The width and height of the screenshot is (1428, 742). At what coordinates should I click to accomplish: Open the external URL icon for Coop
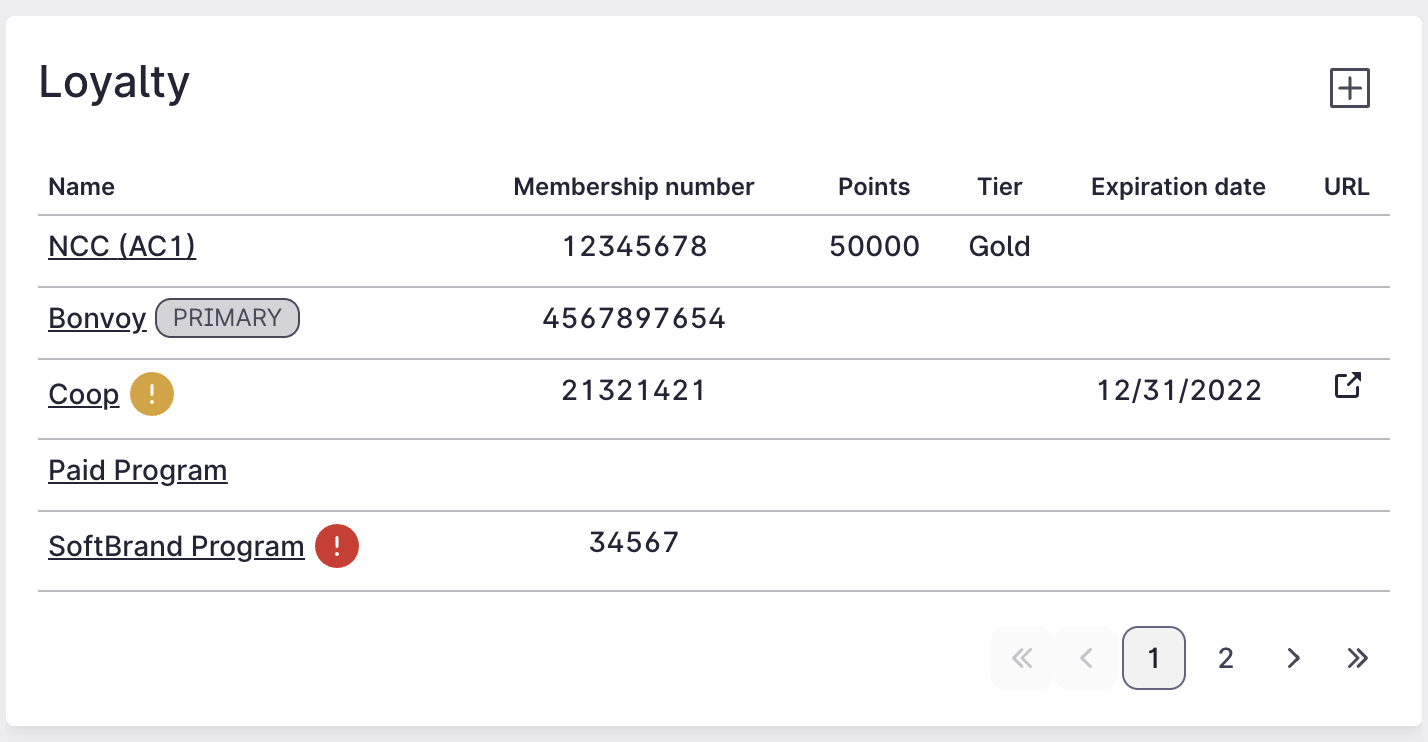pyautogui.click(x=1347, y=384)
